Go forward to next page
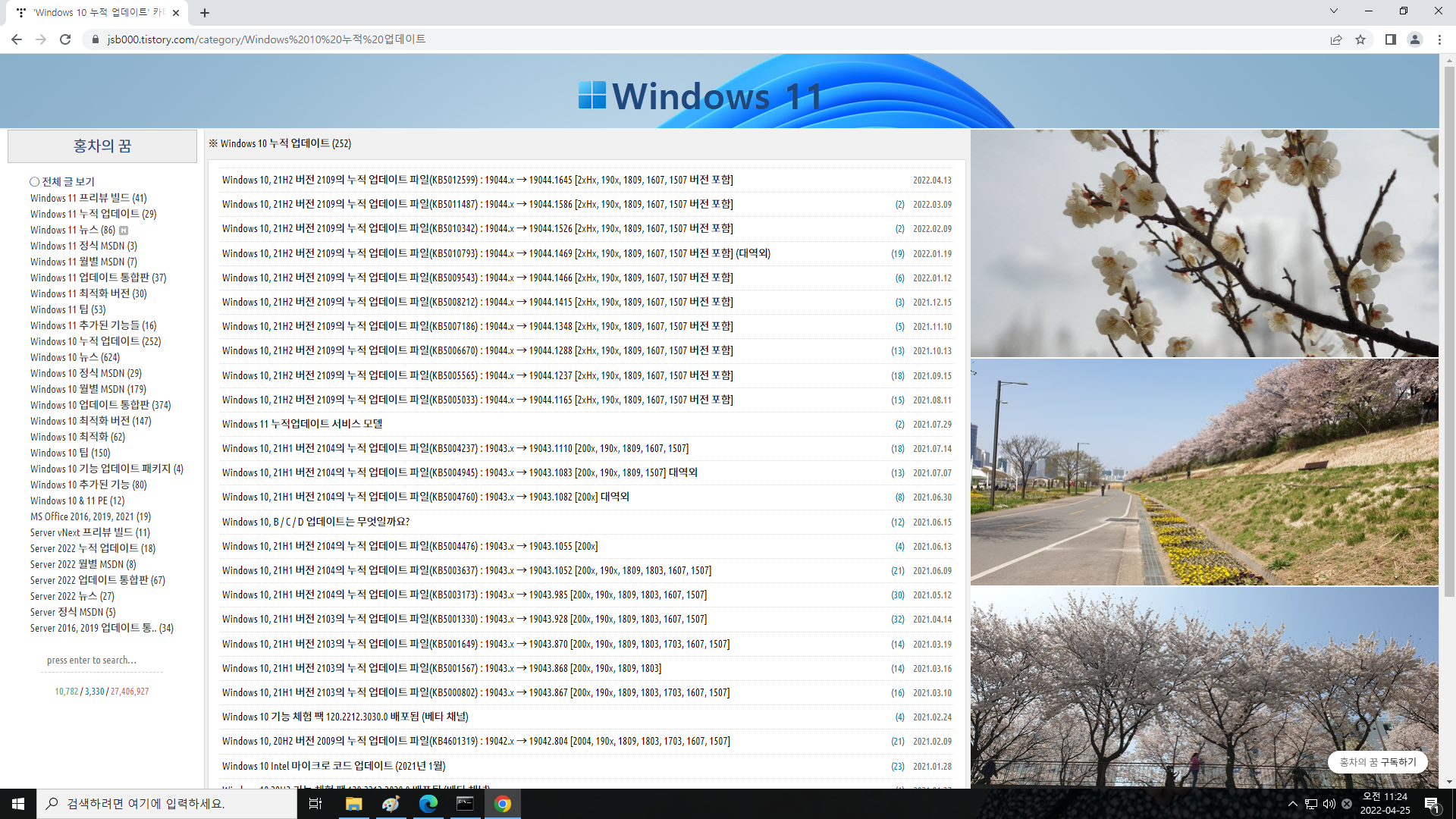Screen dimensions: 1456x819 (41, 39)
